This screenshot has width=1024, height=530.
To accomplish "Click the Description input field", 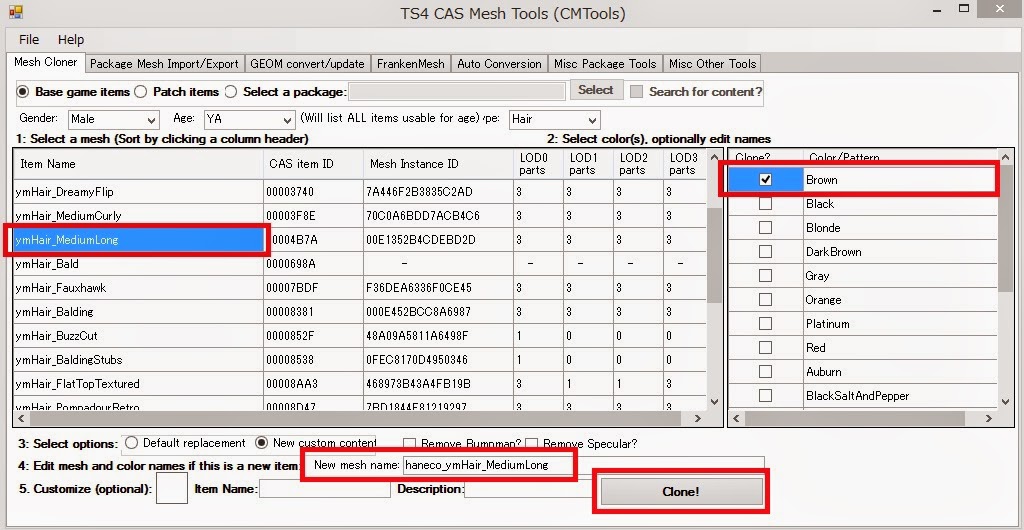I will tap(529, 489).
